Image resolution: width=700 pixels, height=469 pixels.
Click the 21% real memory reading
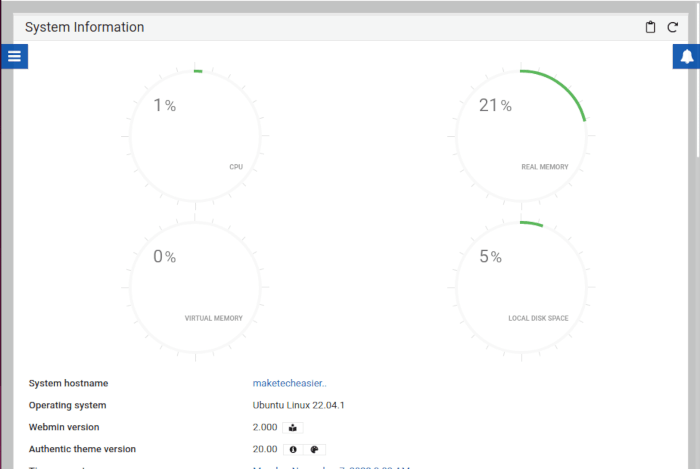coord(495,105)
